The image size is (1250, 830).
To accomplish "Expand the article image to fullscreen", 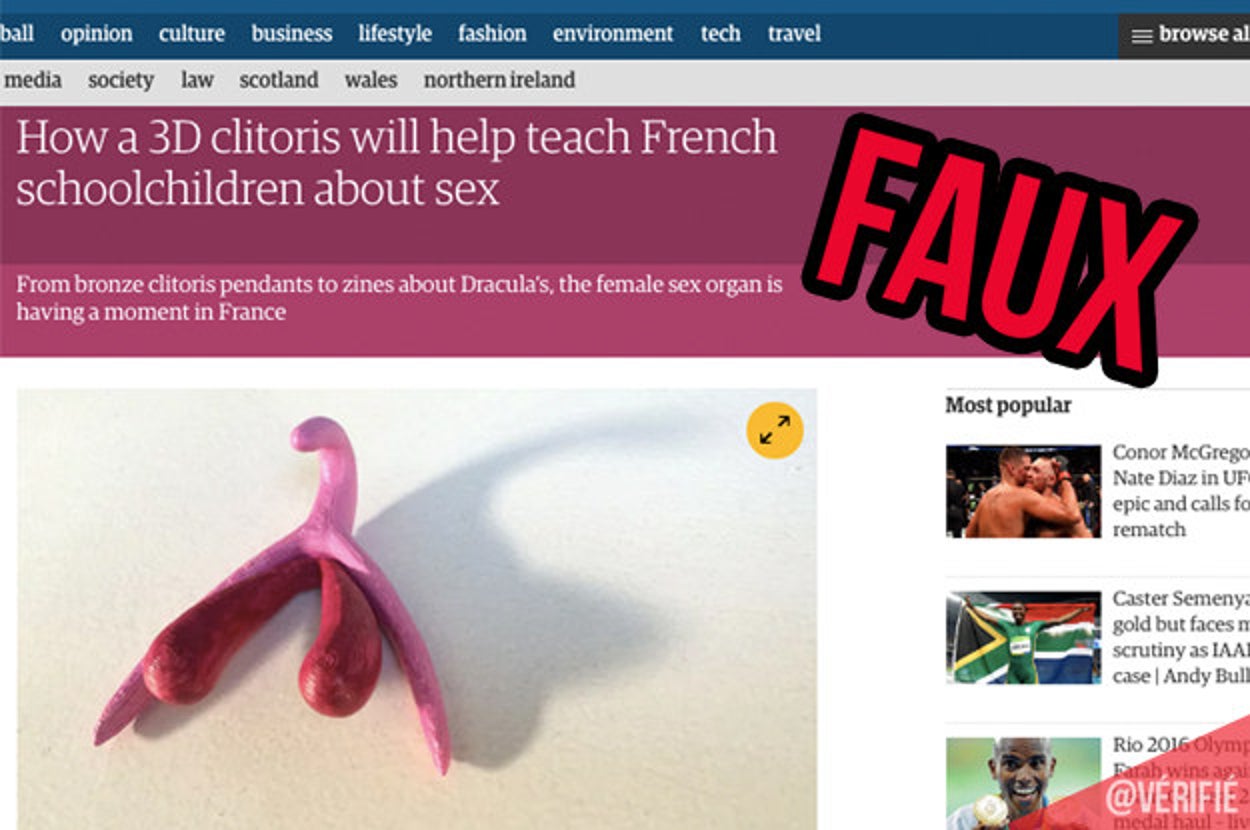I will click(774, 430).
